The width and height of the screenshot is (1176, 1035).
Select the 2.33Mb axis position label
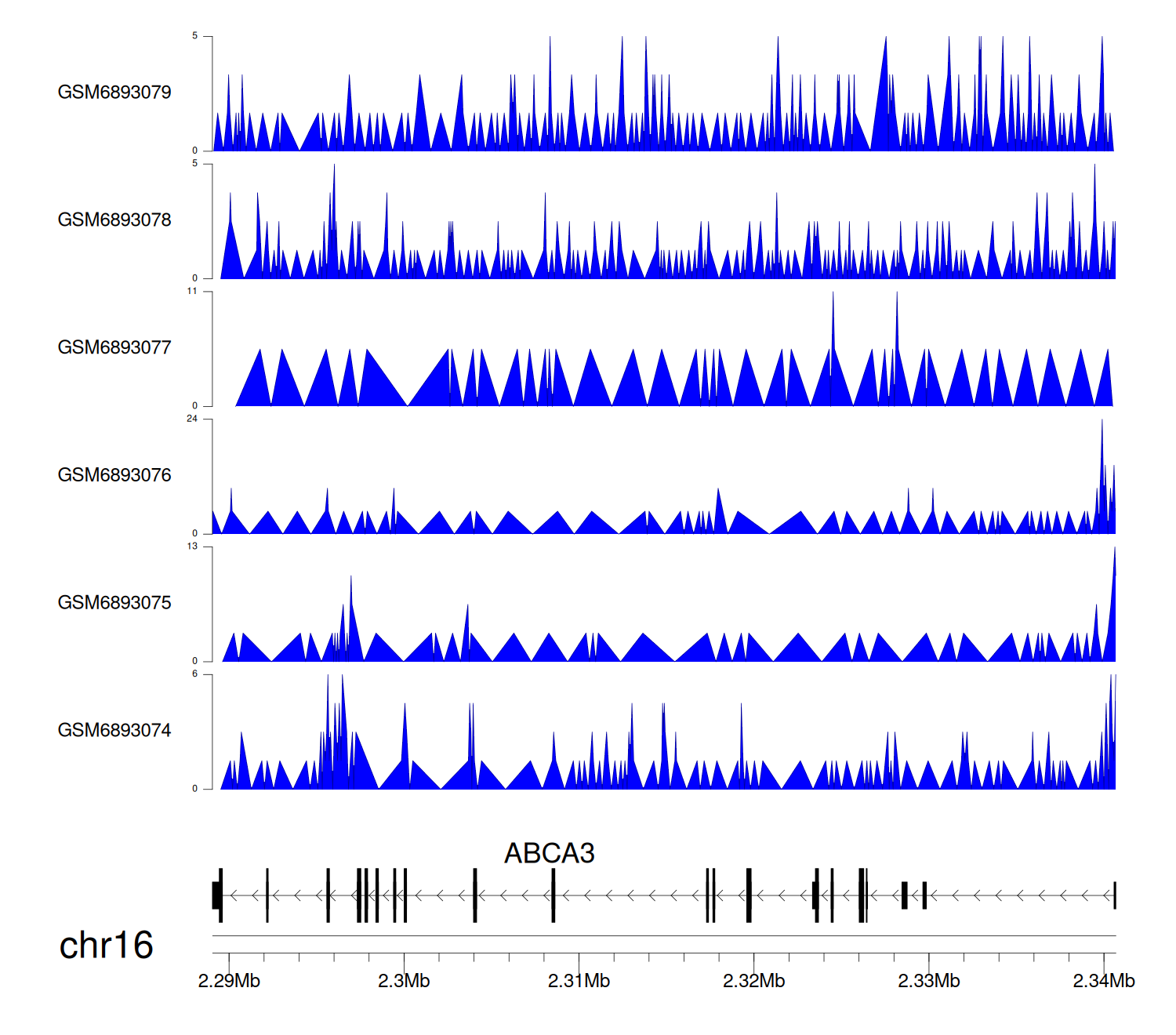click(x=928, y=981)
